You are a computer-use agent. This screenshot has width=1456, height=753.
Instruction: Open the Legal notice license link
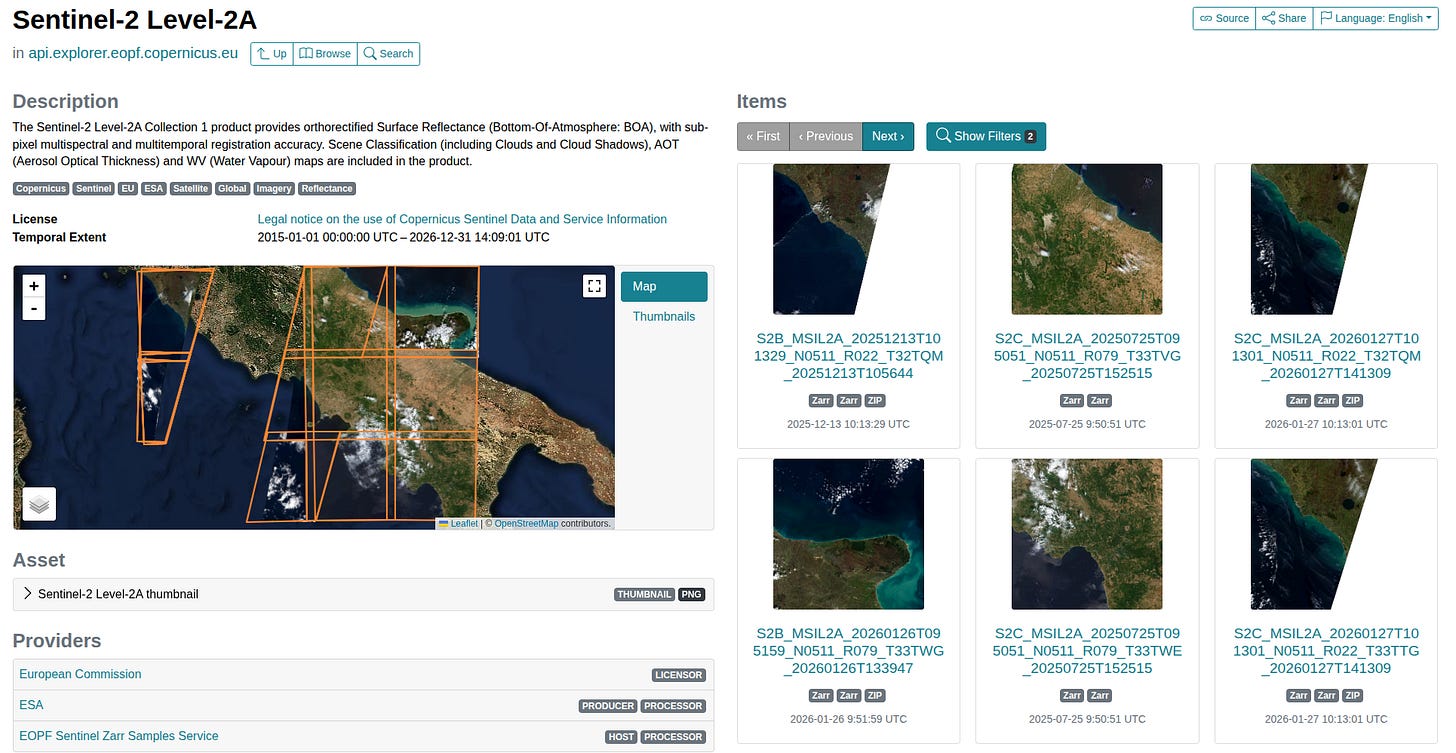pyautogui.click(x=462, y=219)
